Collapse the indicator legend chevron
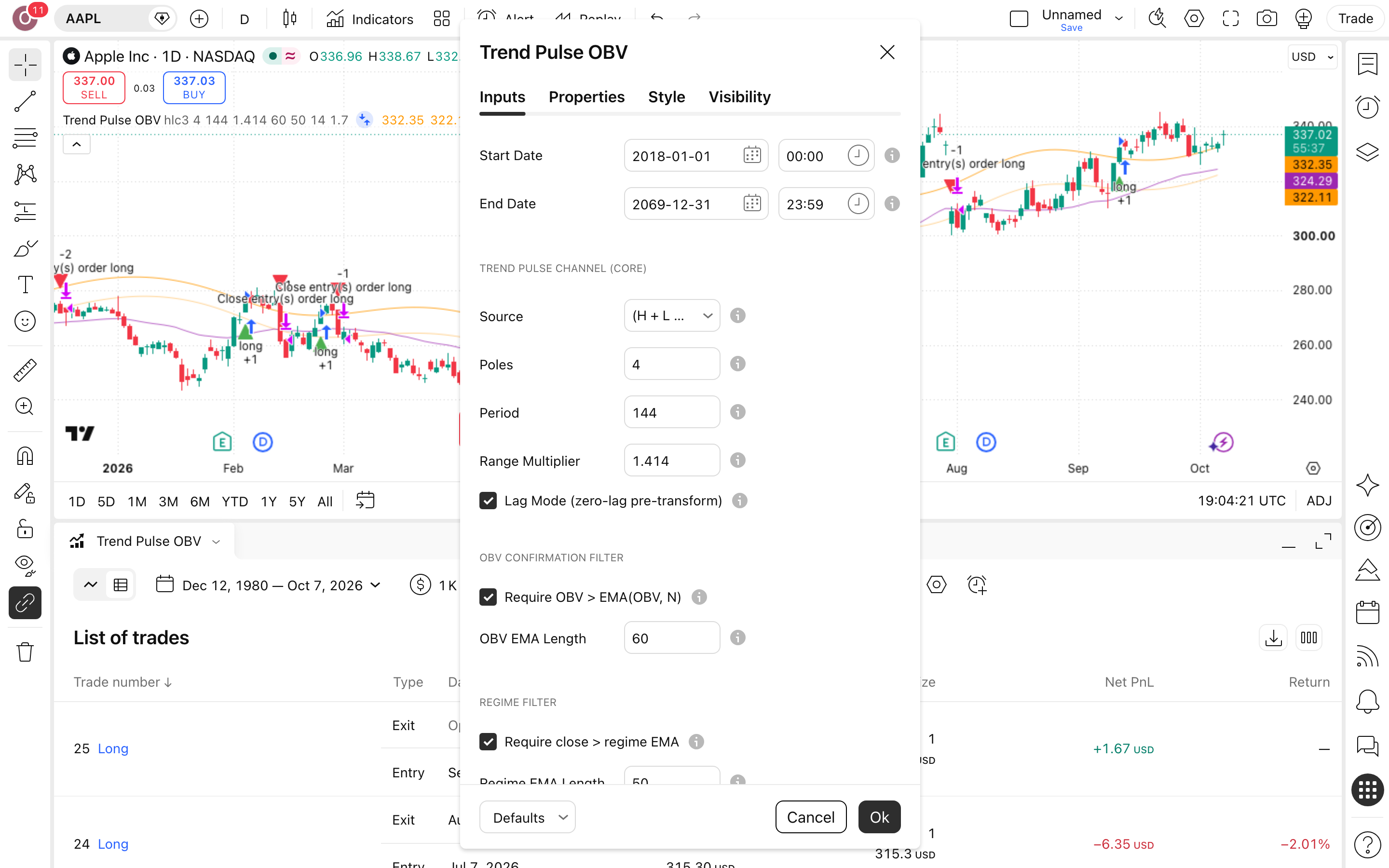The height and width of the screenshot is (868, 1389). click(x=76, y=144)
